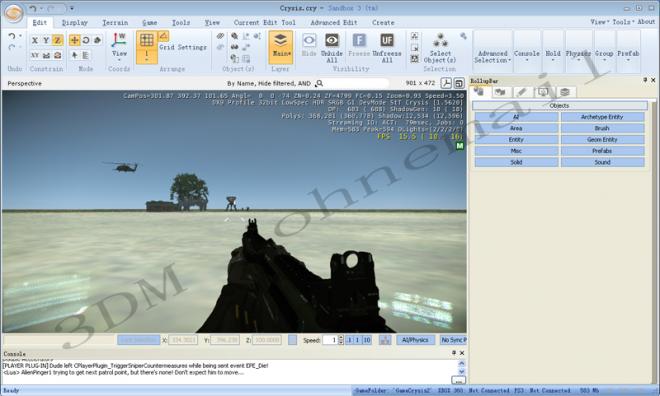Switch to the Terrain ribbon tab
The width and height of the screenshot is (660, 396).
click(115, 23)
